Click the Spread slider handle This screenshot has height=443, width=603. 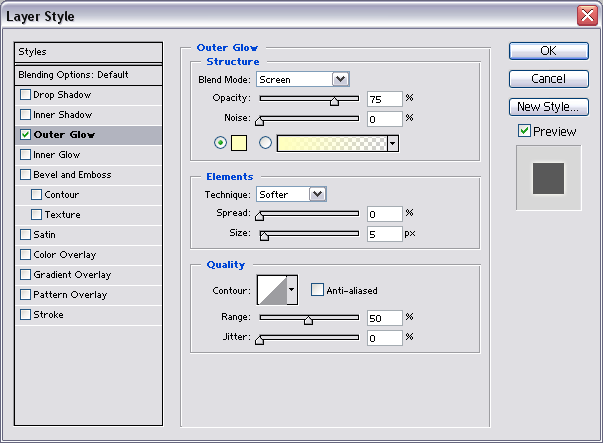(x=260, y=216)
